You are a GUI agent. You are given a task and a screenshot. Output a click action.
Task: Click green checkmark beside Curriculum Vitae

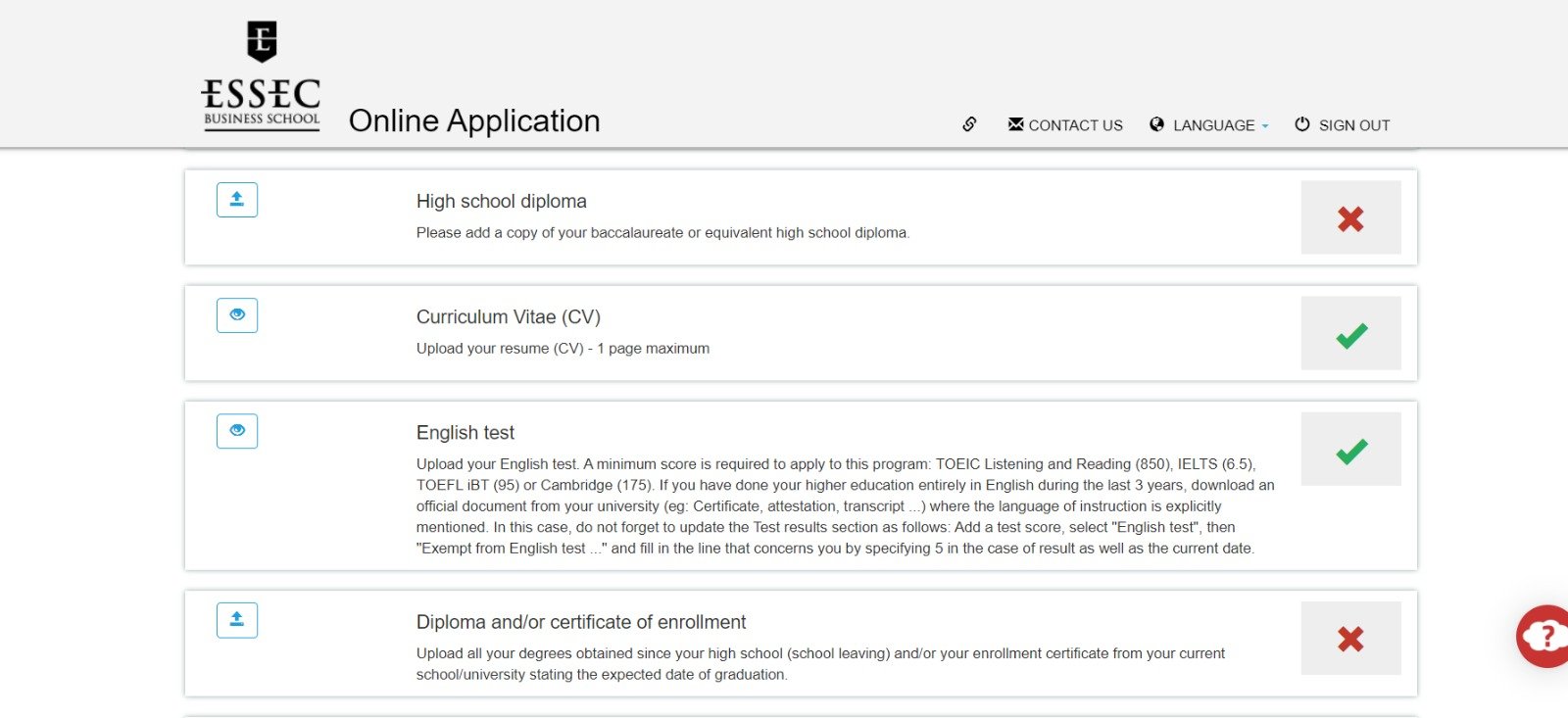(x=1350, y=334)
